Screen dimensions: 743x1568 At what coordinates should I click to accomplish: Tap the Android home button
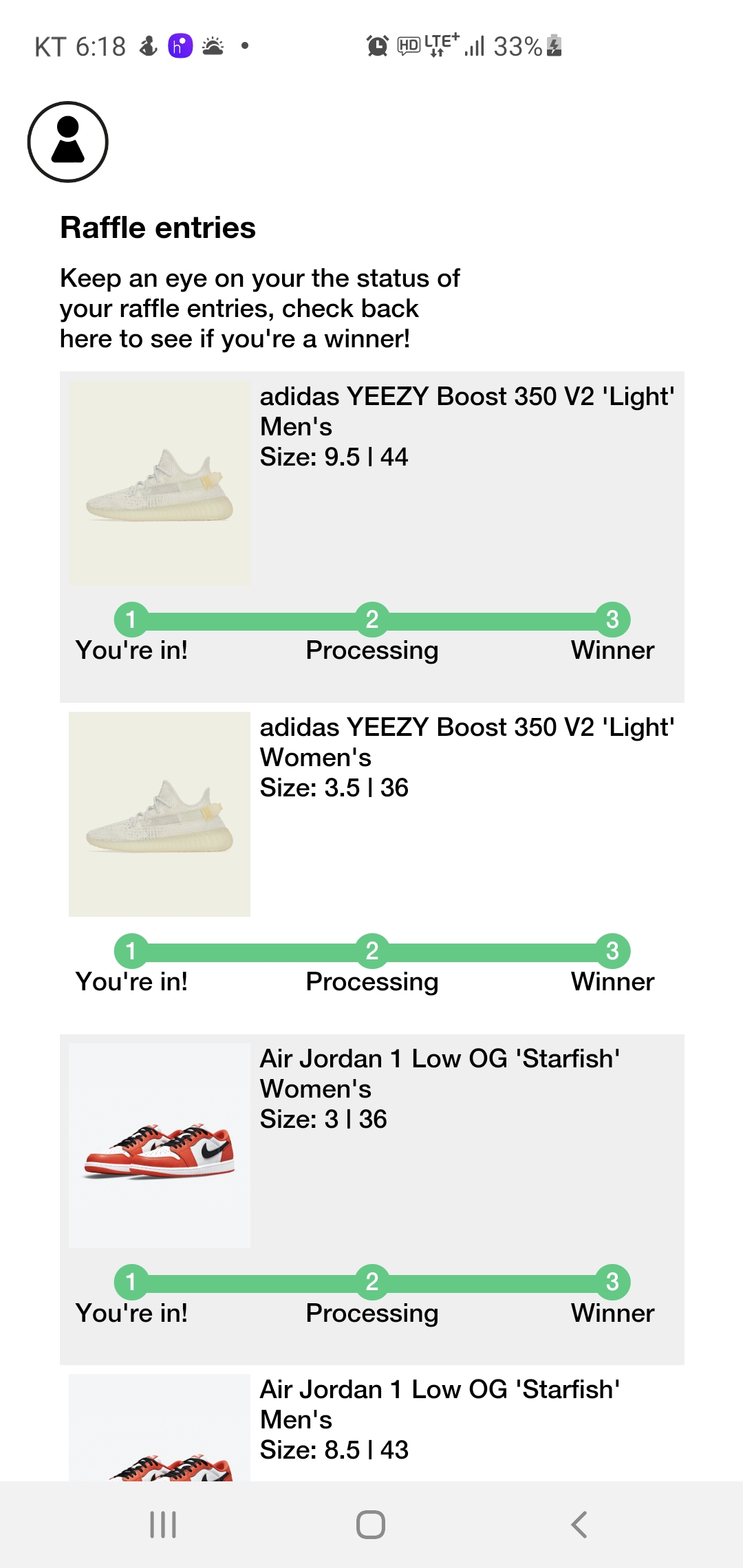click(371, 1525)
